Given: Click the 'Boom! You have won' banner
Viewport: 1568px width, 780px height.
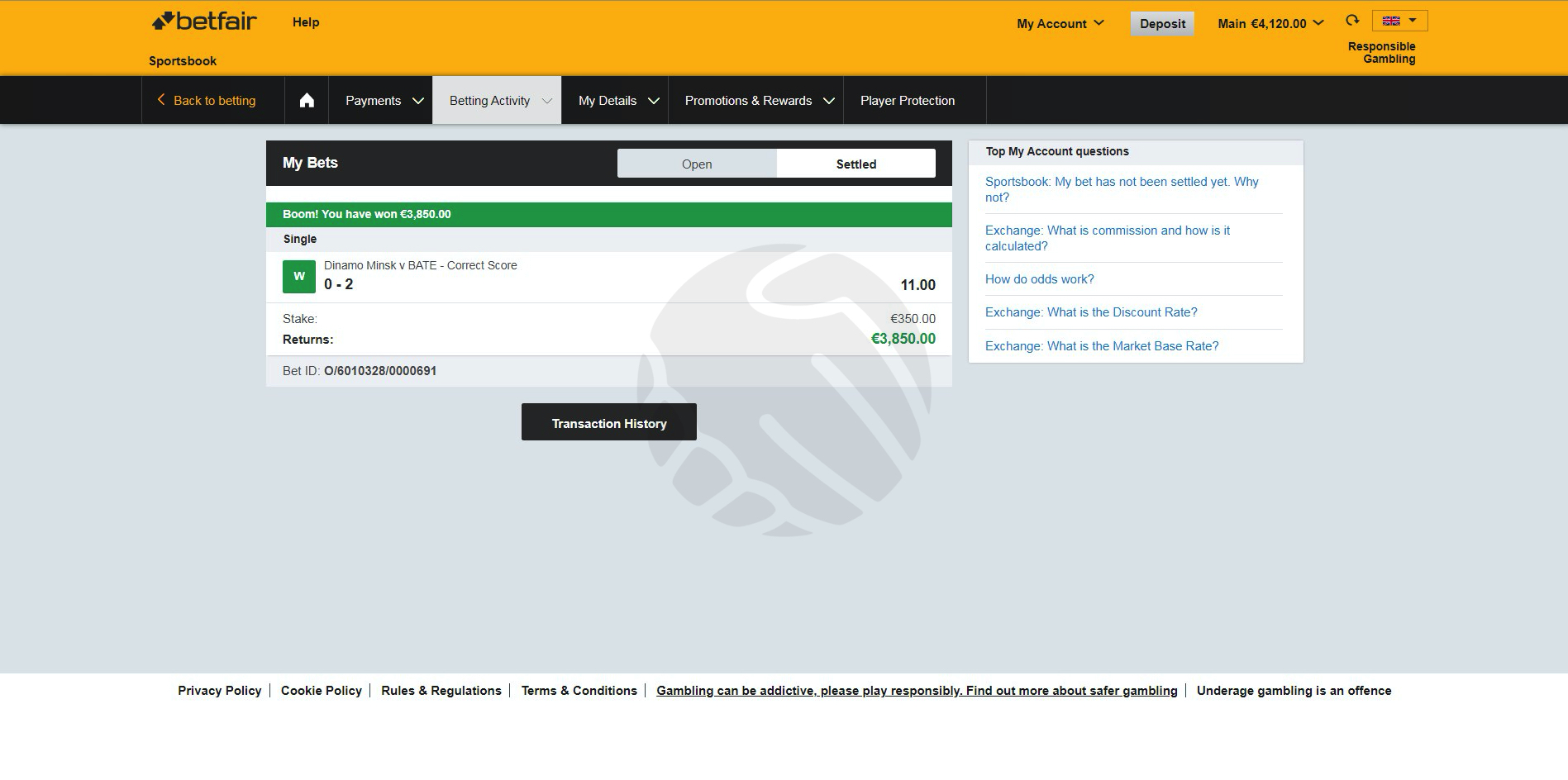Looking at the screenshot, I should click(x=609, y=214).
